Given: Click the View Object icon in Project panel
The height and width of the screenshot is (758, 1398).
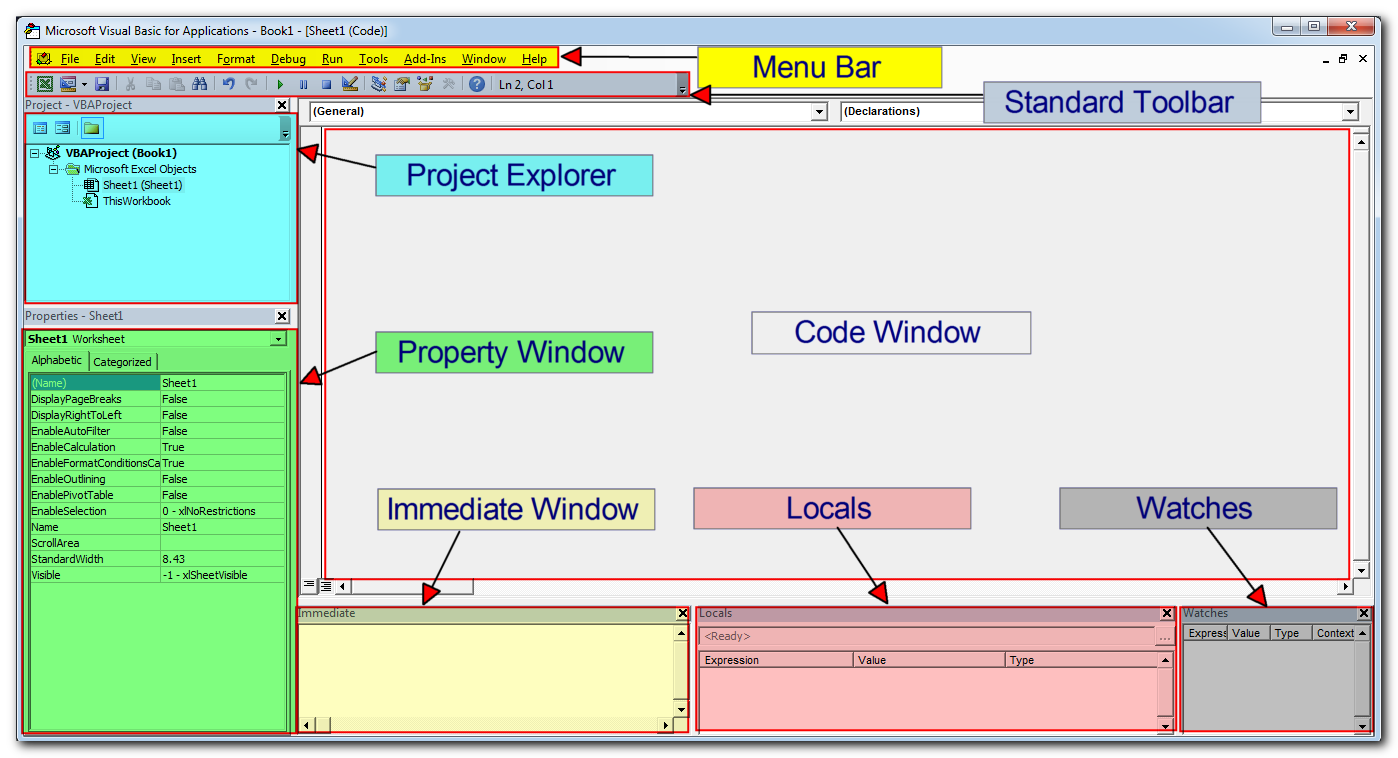Looking at the screenshot, I should click(63, 128).
